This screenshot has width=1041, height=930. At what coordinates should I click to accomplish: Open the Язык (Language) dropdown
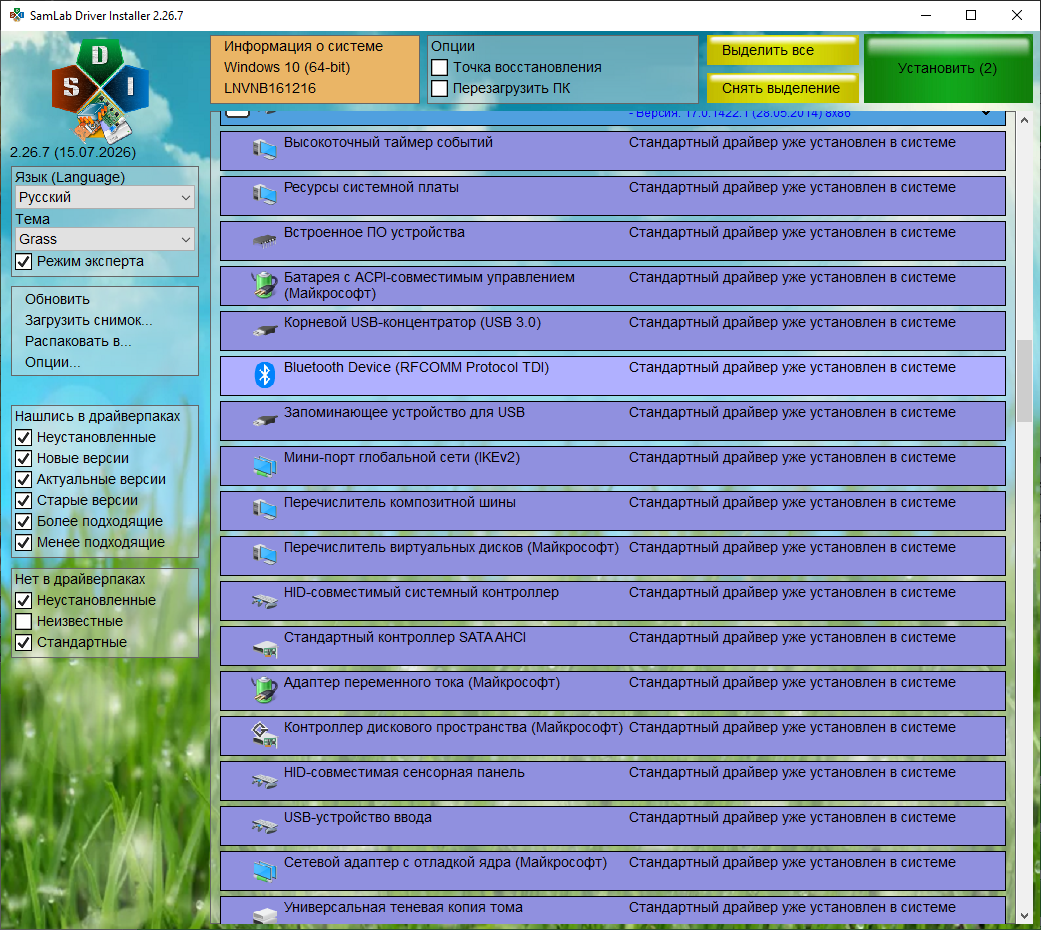pos(105,197)
